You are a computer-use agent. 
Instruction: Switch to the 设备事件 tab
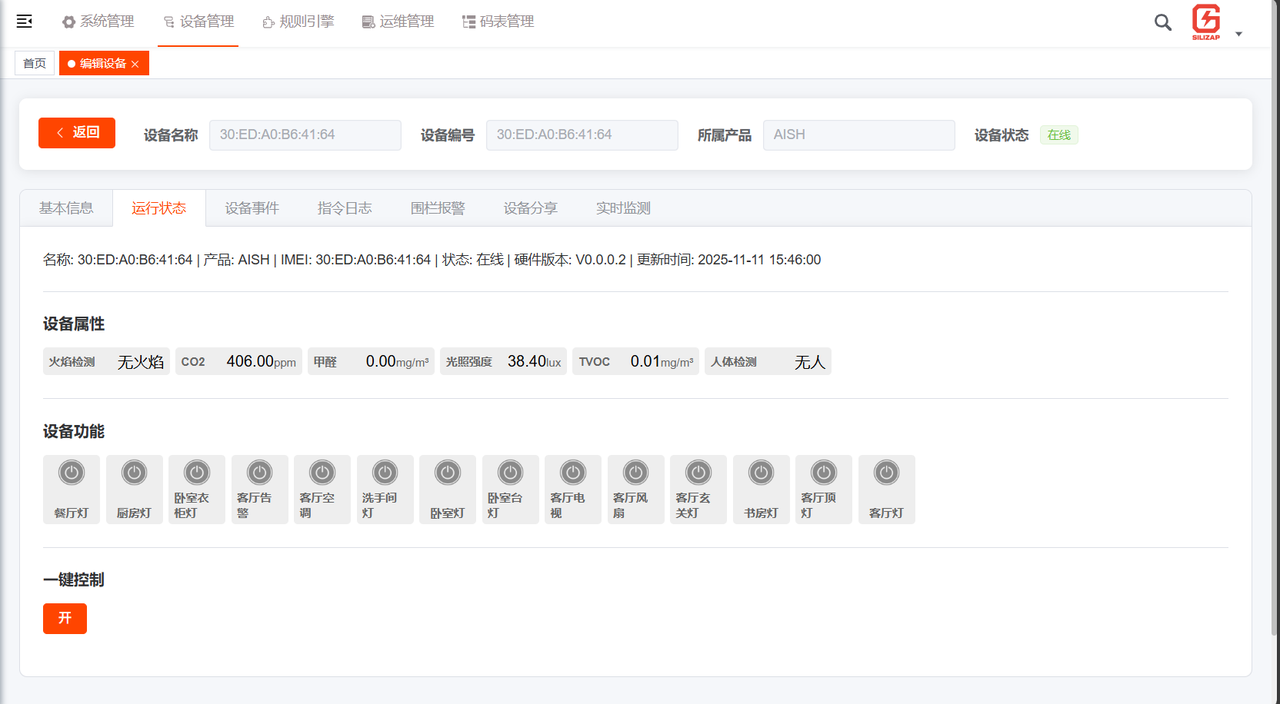[x=252, y=208]
